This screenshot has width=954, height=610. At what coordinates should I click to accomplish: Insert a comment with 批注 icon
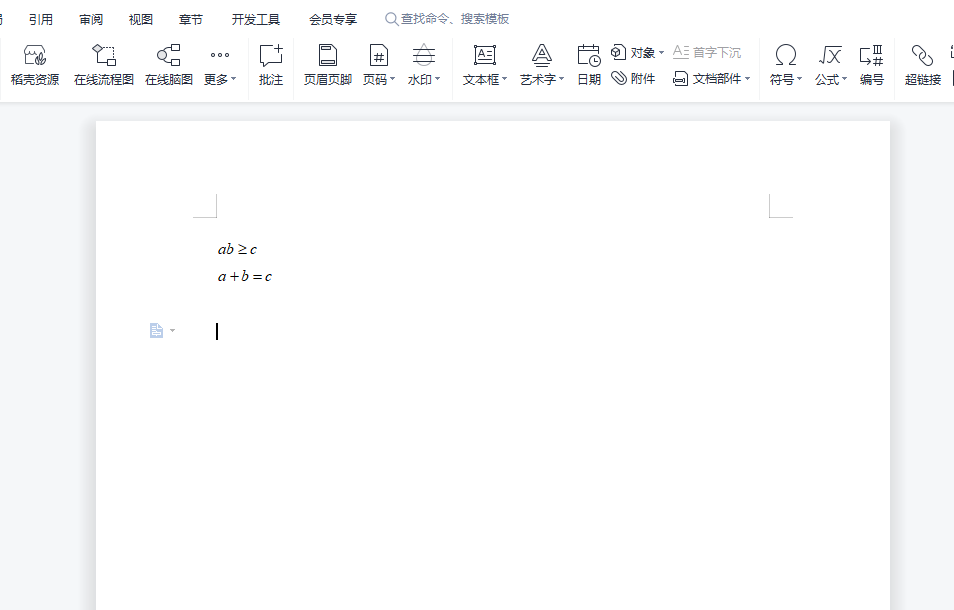tap(271, 65)
